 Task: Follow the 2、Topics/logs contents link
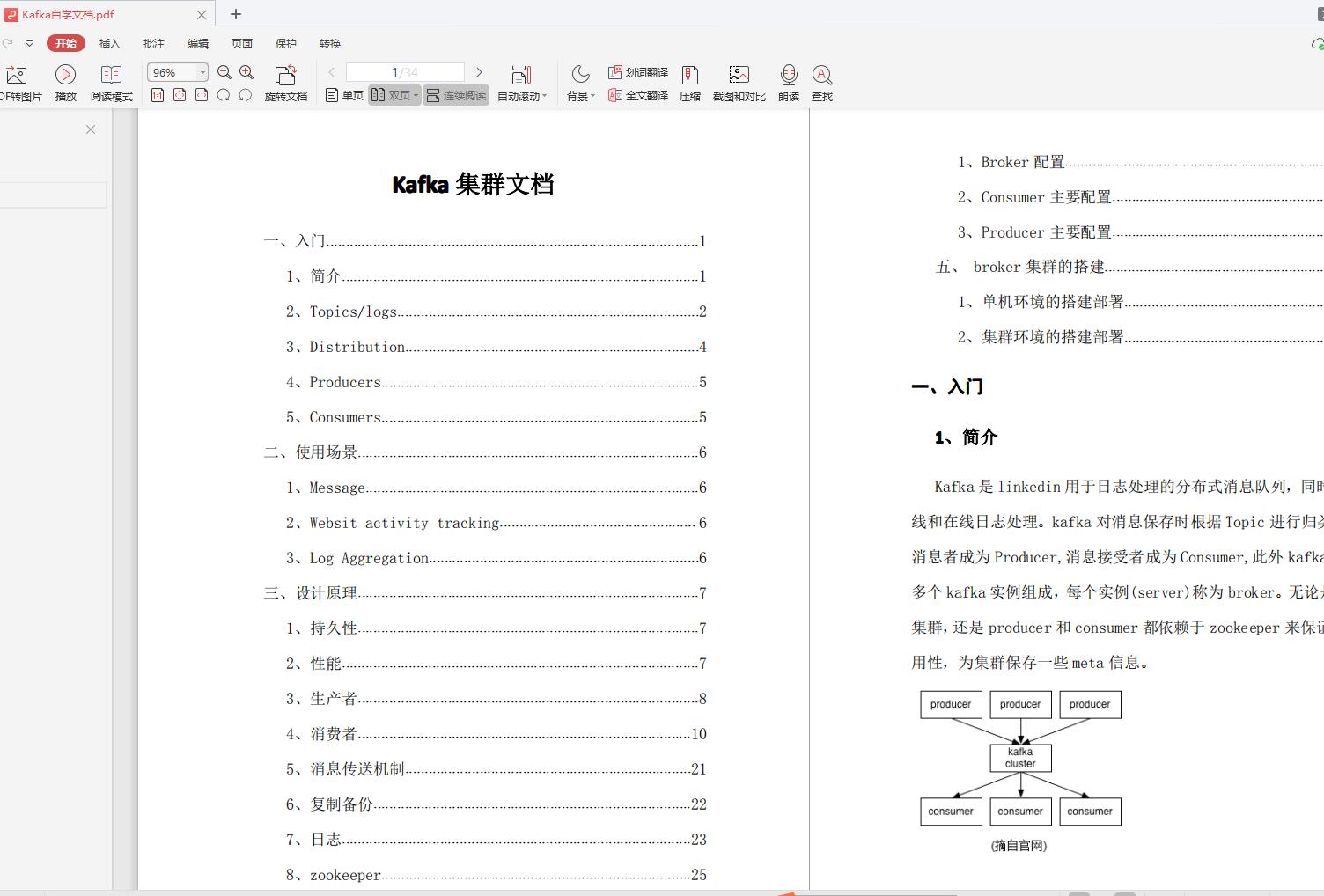point(496,312)
